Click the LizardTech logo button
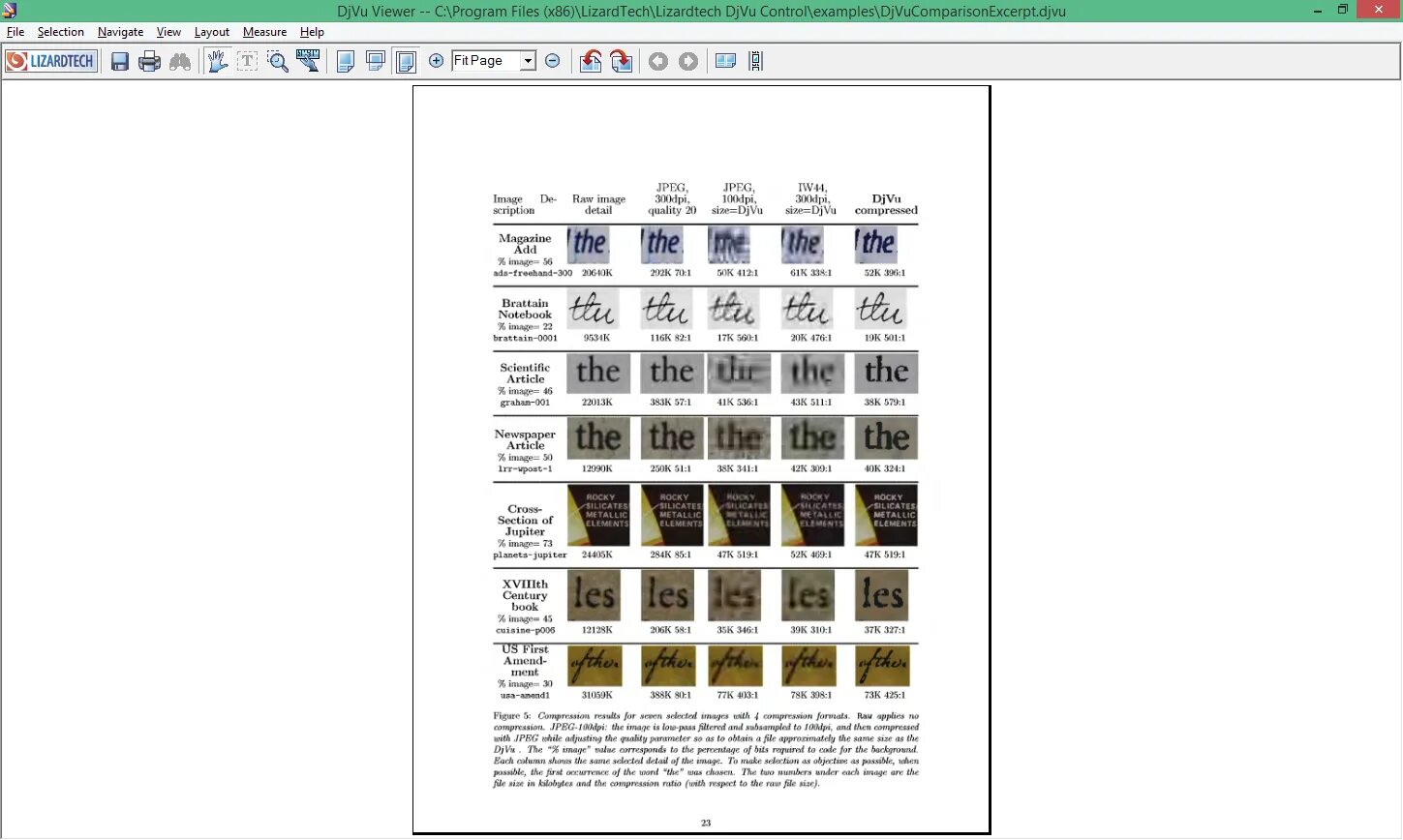The height and width of the screenshot is (840, 1403). (51, 61)
